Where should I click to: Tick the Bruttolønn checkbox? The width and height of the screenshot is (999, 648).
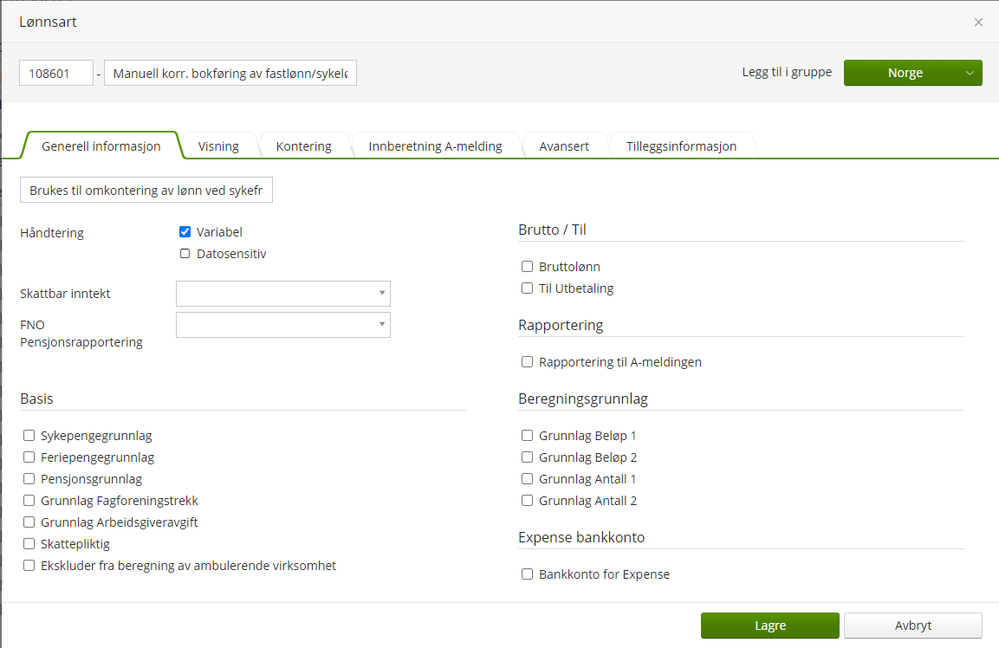click(x=527, y=266)
